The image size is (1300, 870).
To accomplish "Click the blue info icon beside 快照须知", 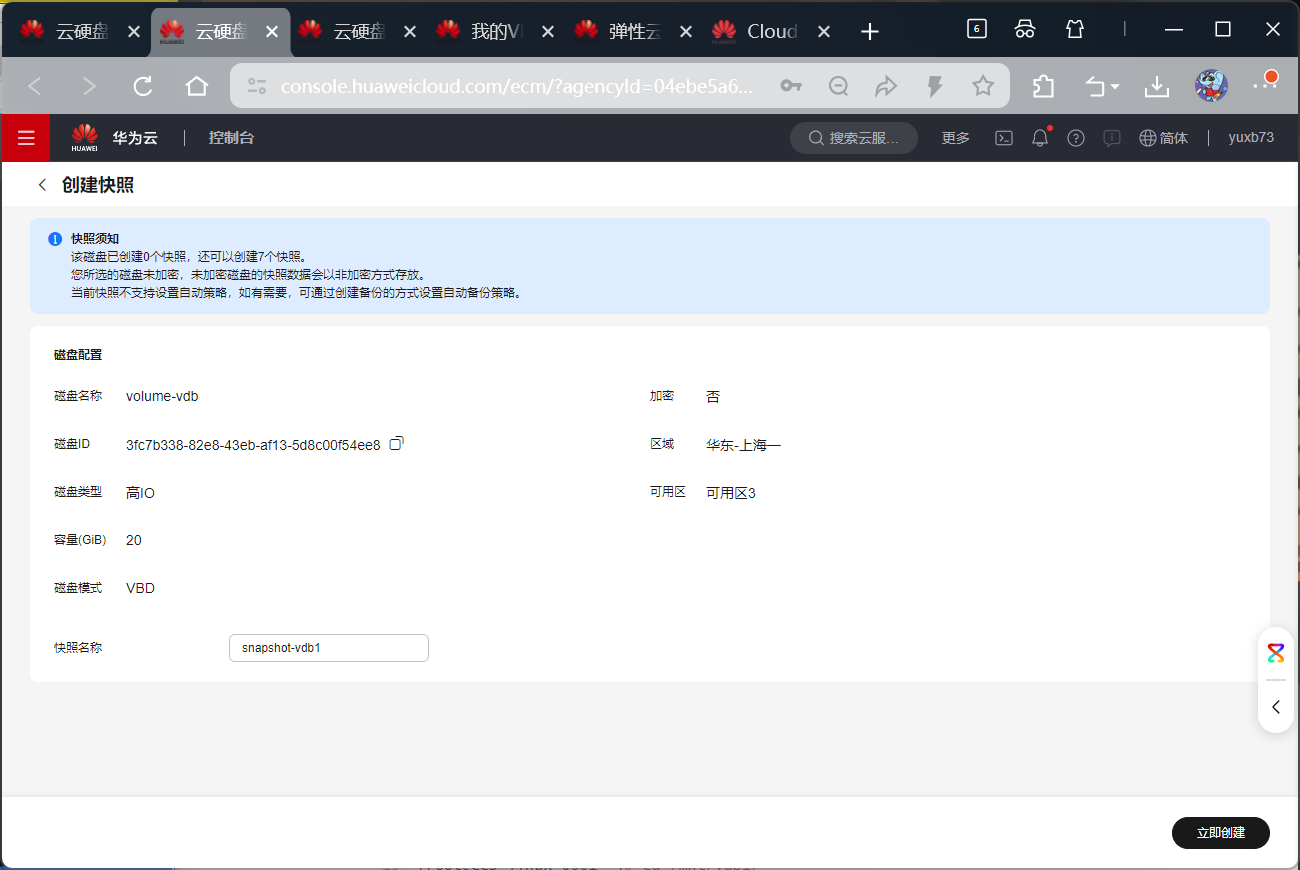I will click(x=55, y=239).
